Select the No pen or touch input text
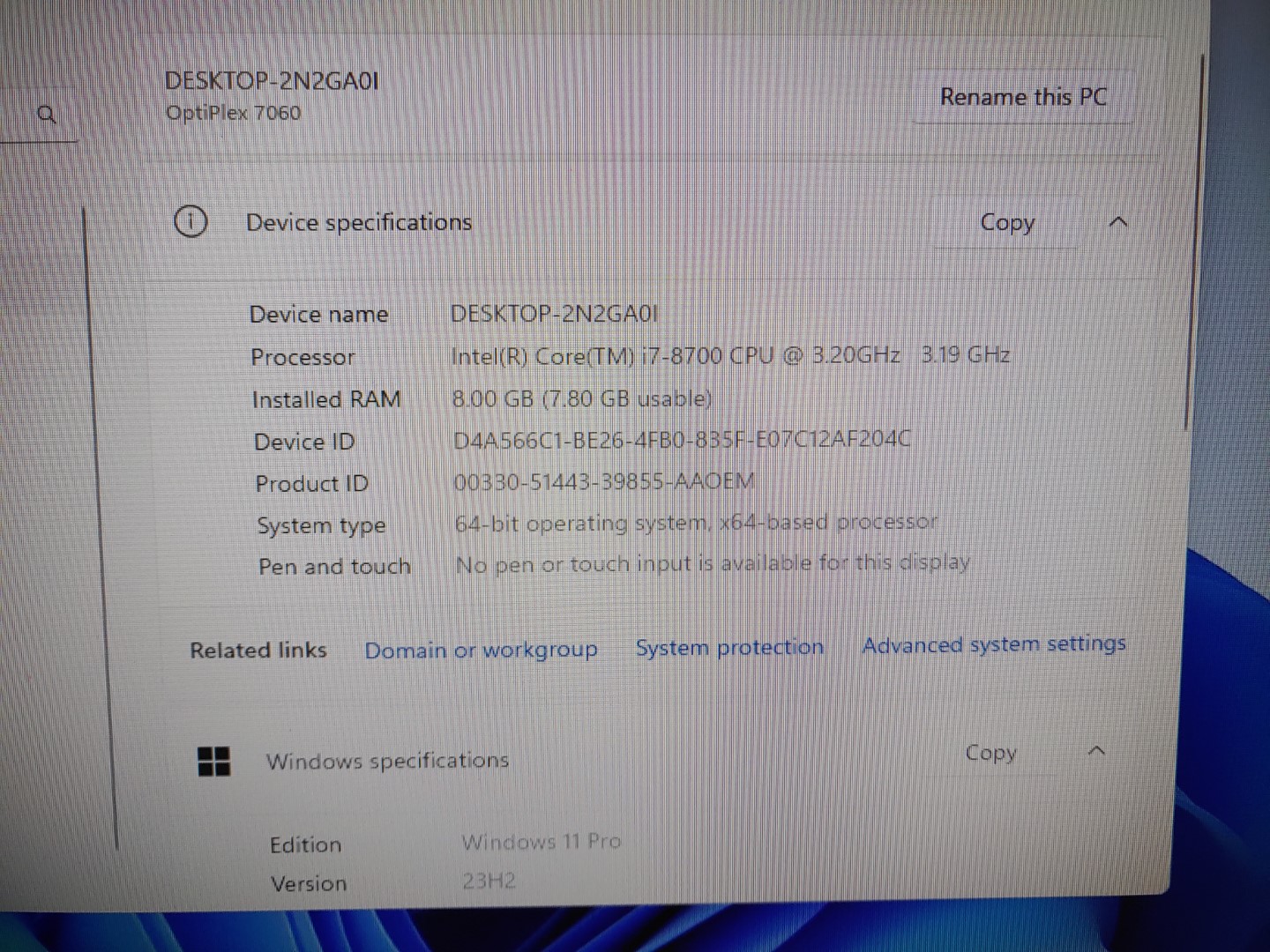Image resolution: width=1270 pixels, height=952 pixels. click(713, 564)
